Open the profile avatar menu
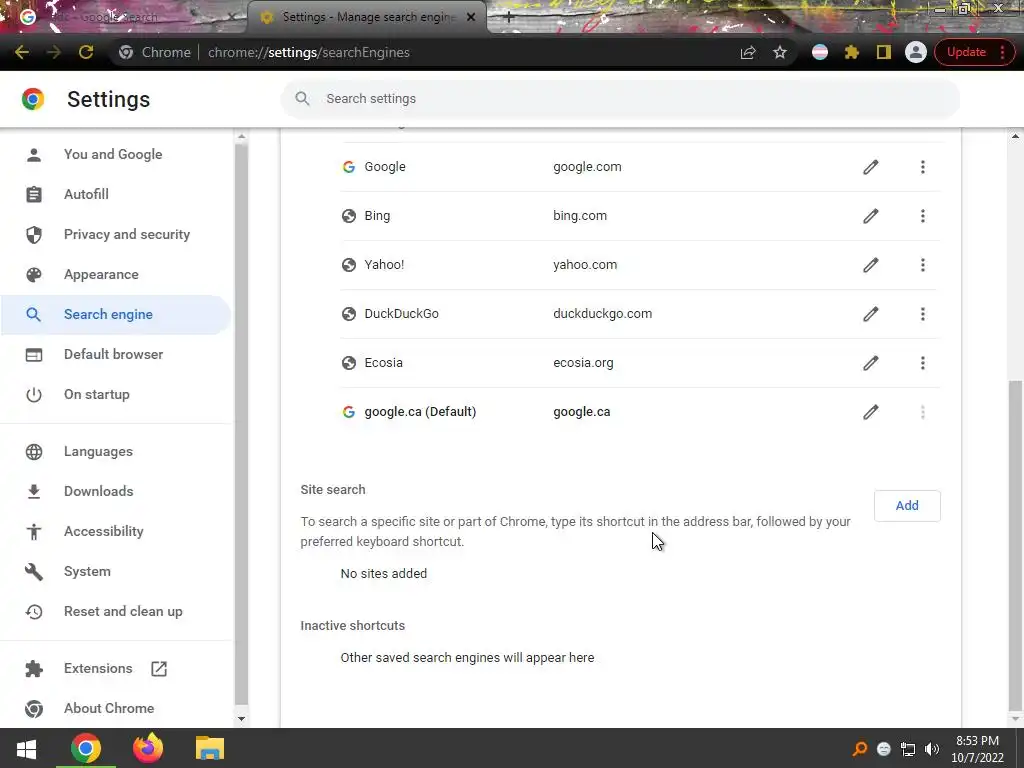Viewport: 1024px width, 768px height. pyautogui.click(x=916, y=52)
